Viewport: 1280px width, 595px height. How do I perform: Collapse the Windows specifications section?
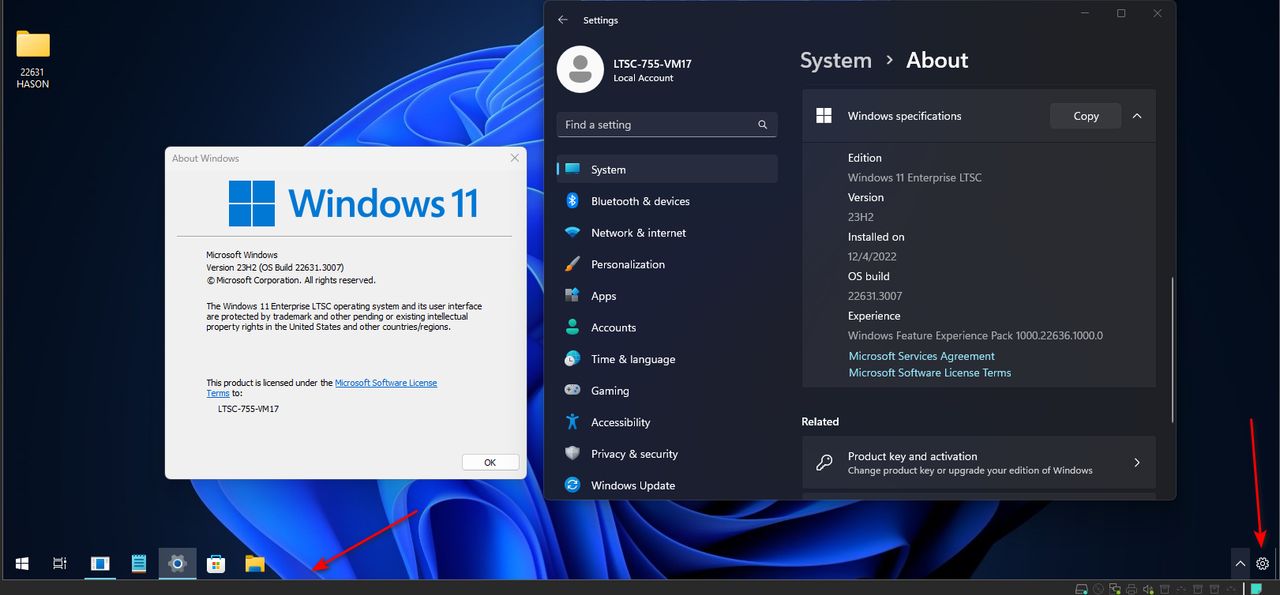tap(1137, 116)
